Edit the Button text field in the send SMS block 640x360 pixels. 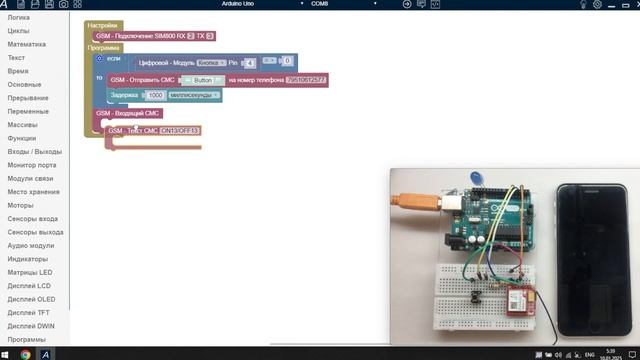point(203,80)
